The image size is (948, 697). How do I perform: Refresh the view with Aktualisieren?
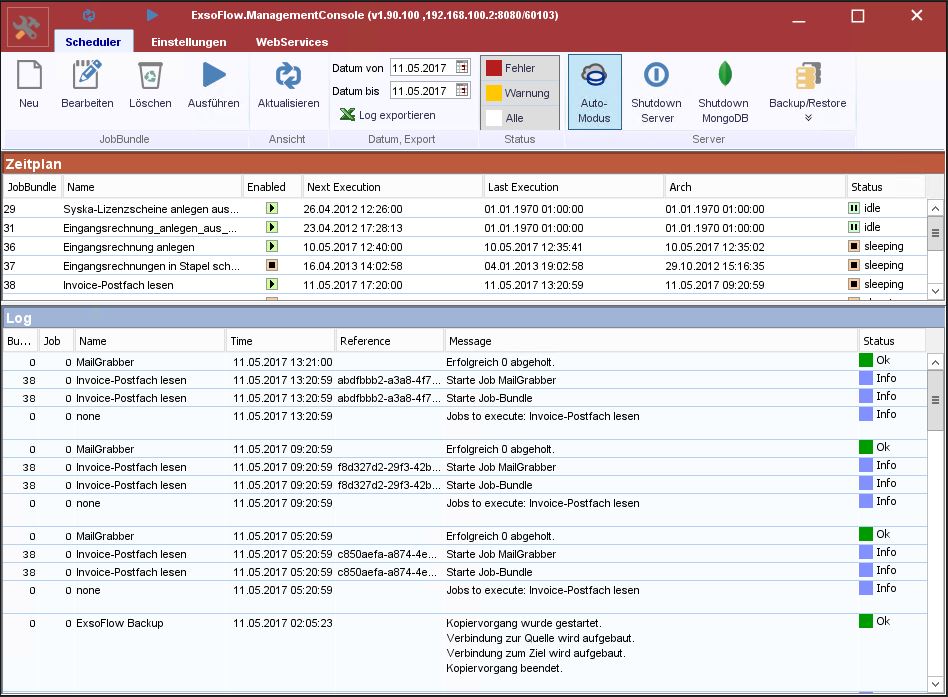288,77
